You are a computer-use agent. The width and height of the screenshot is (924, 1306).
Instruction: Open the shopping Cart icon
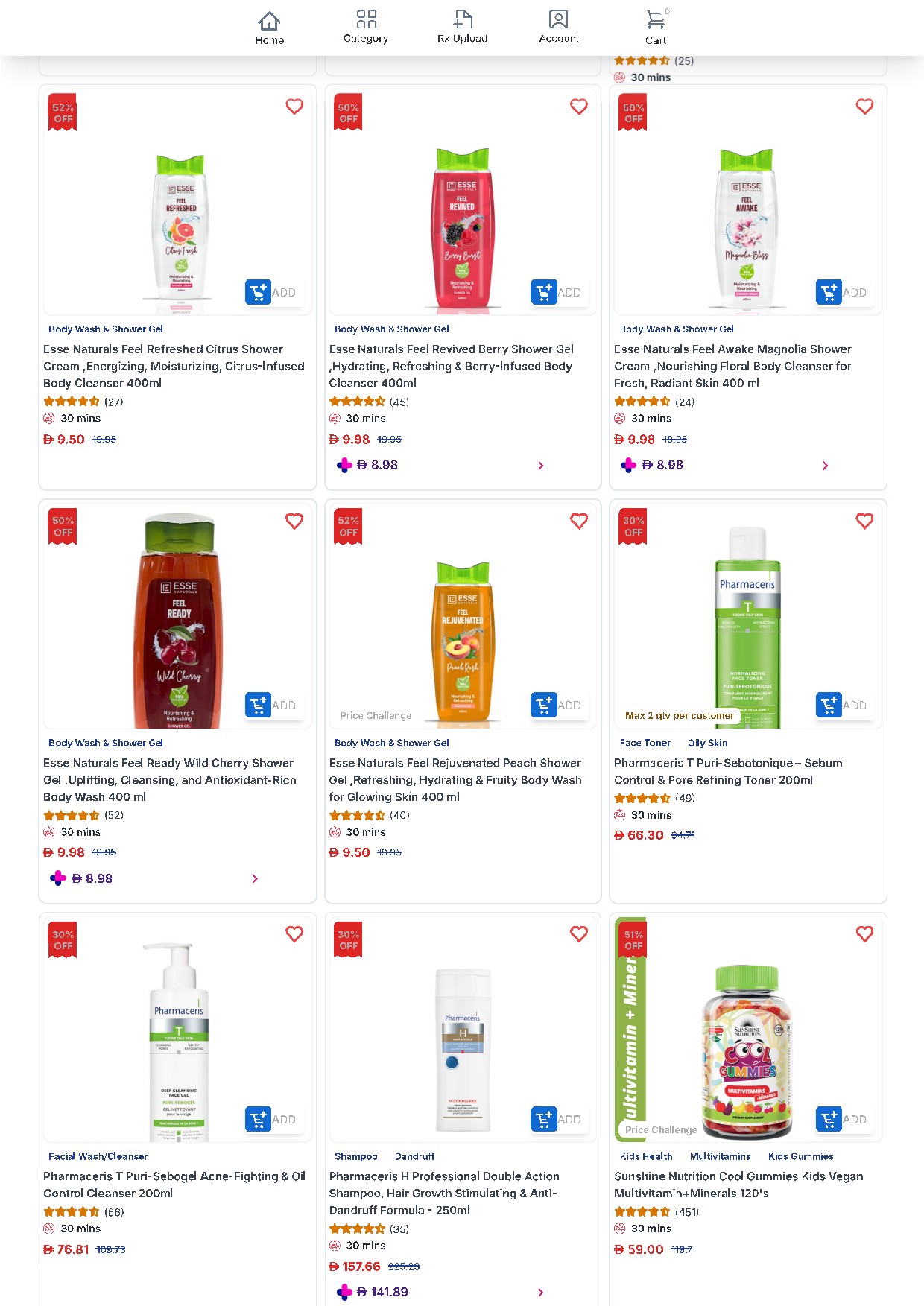point(655,19)
